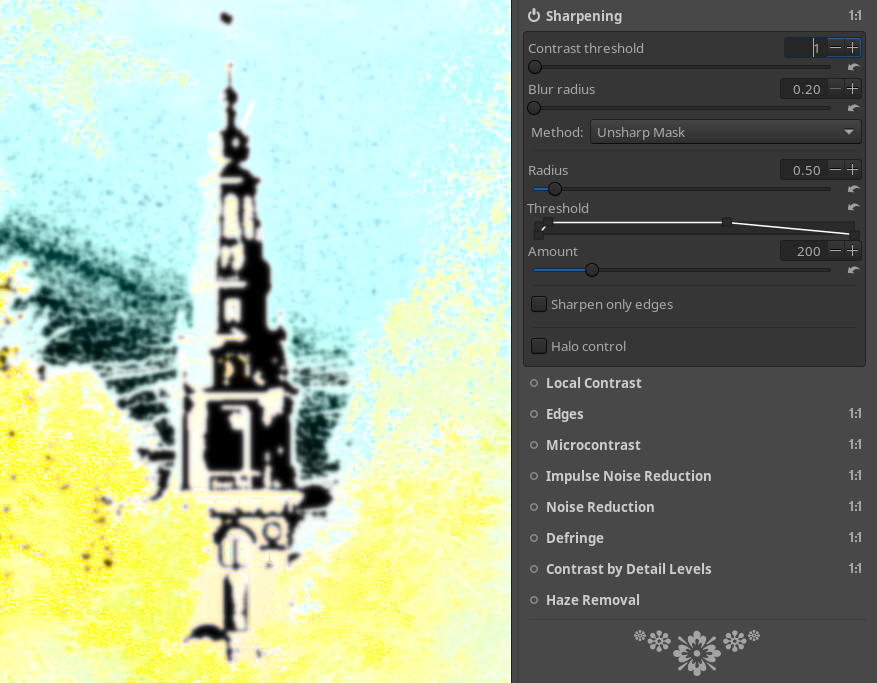Collapse the Sharpening section title

tap(583, 16)
